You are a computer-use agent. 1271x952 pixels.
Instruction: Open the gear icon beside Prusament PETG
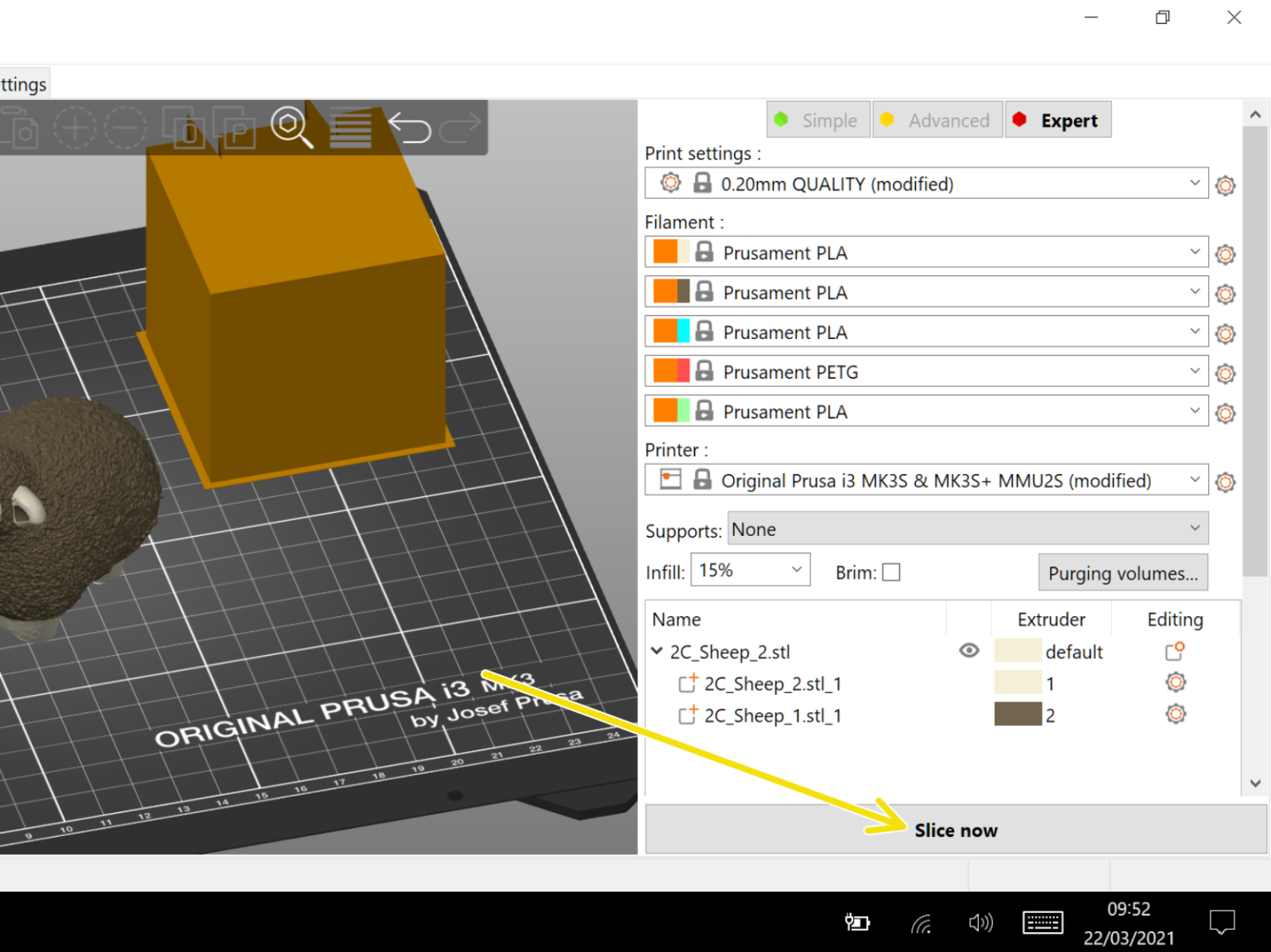coord(1225,373)
